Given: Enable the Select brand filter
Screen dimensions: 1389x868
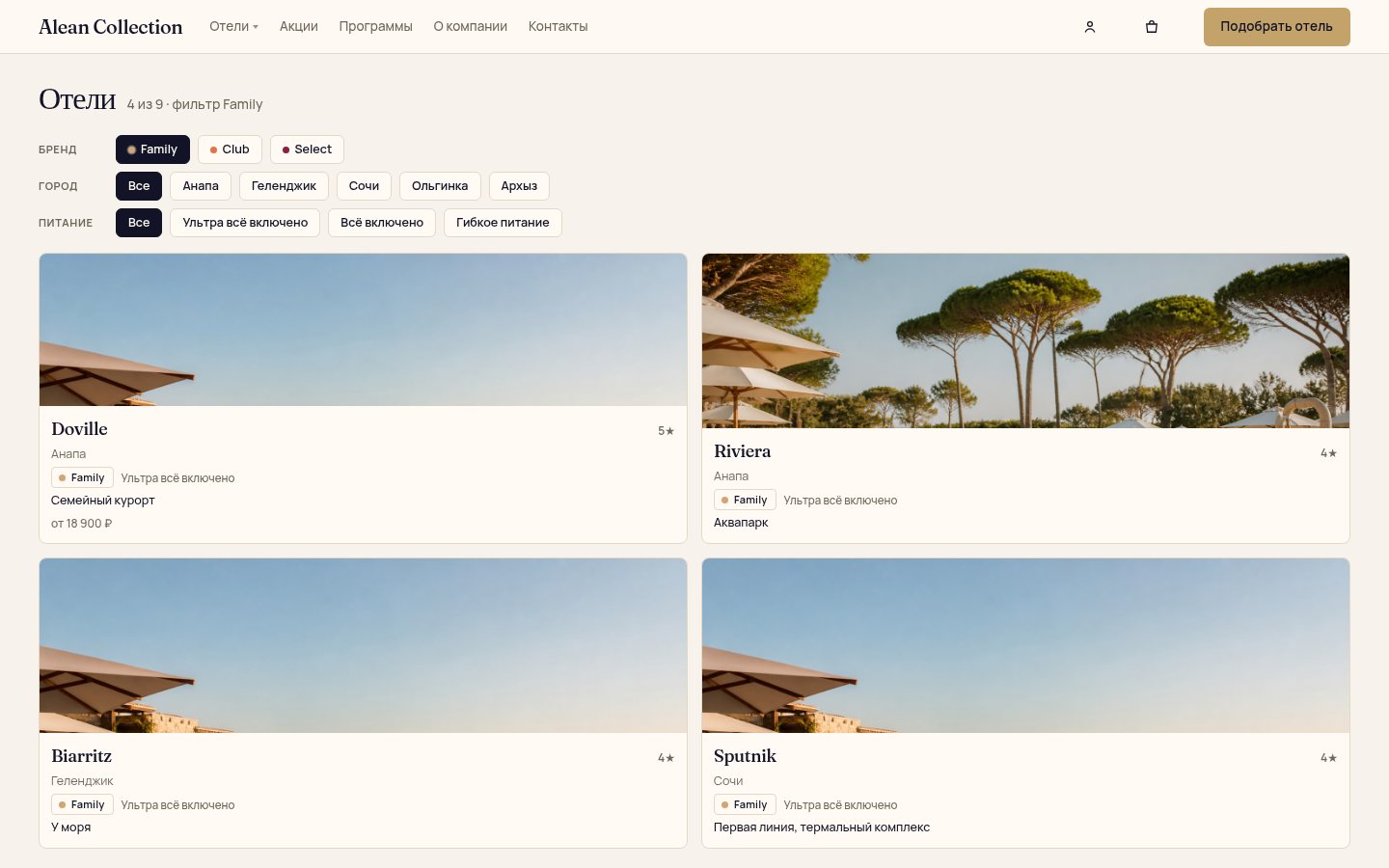Looking at the screenshot, I should pyautogui.click(x=307, y=149).
